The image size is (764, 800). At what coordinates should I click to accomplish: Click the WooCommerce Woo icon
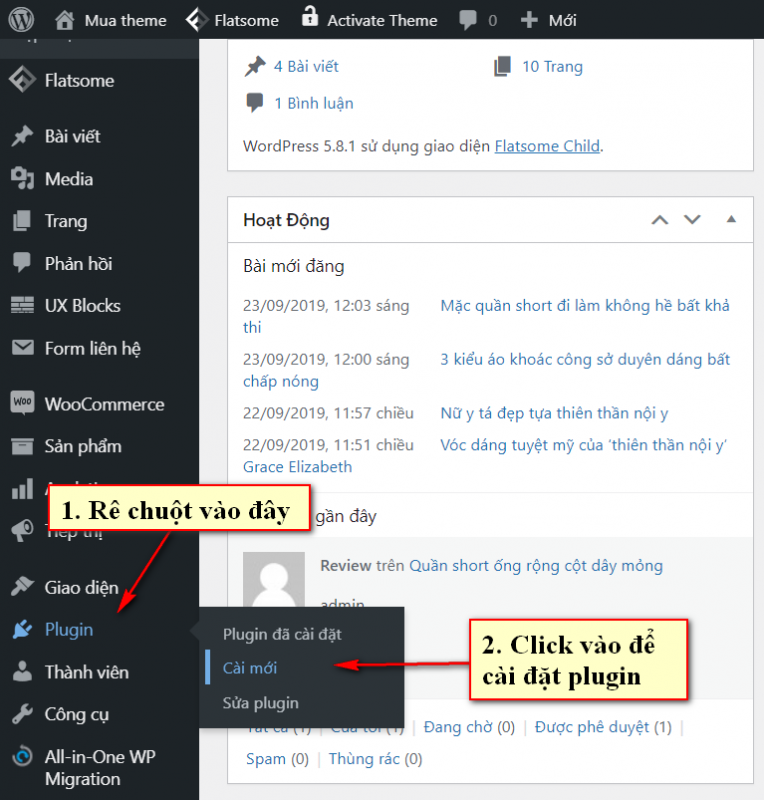[22, 403]
